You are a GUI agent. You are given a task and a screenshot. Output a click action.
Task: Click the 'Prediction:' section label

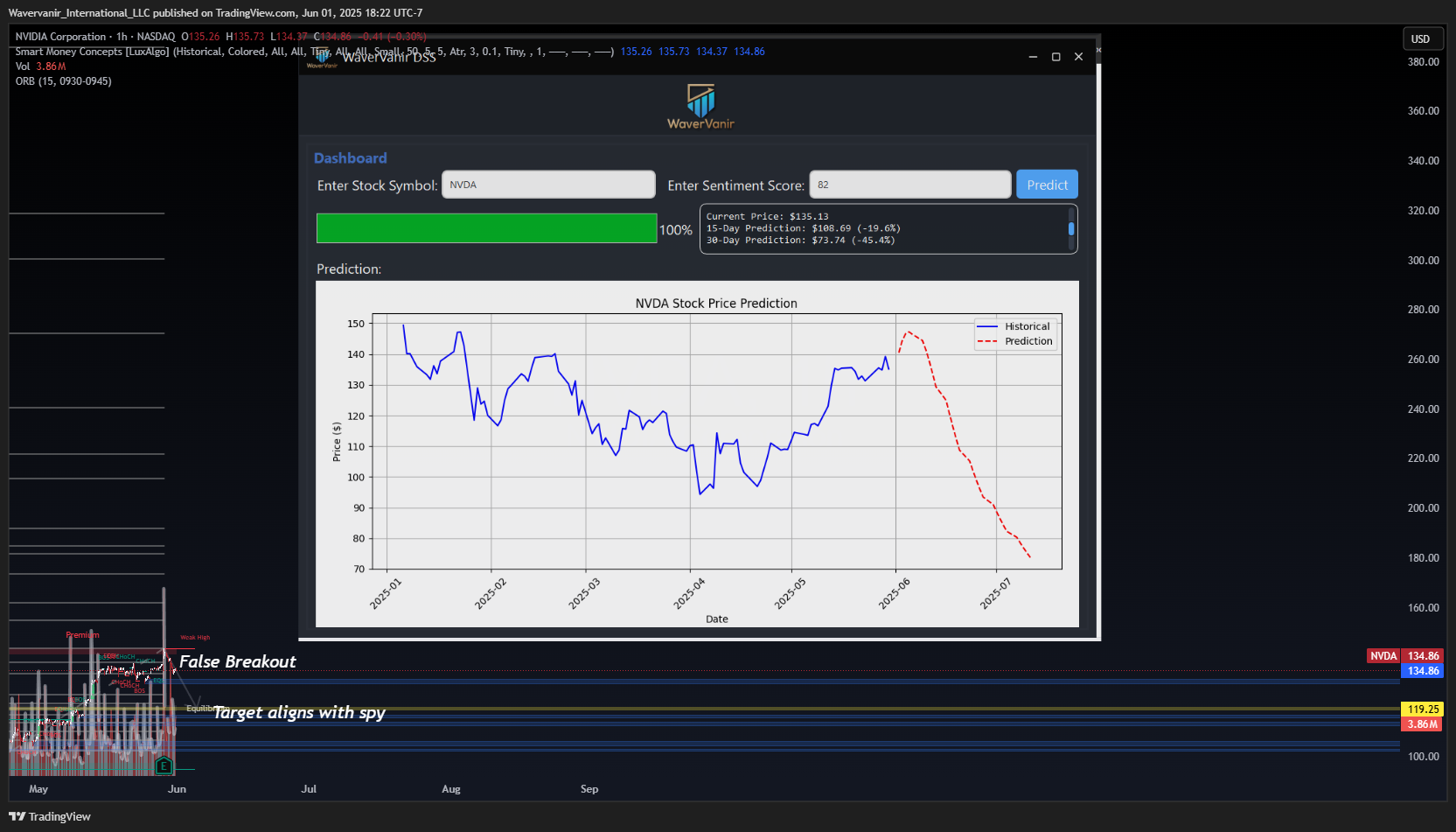click(349, 269)
